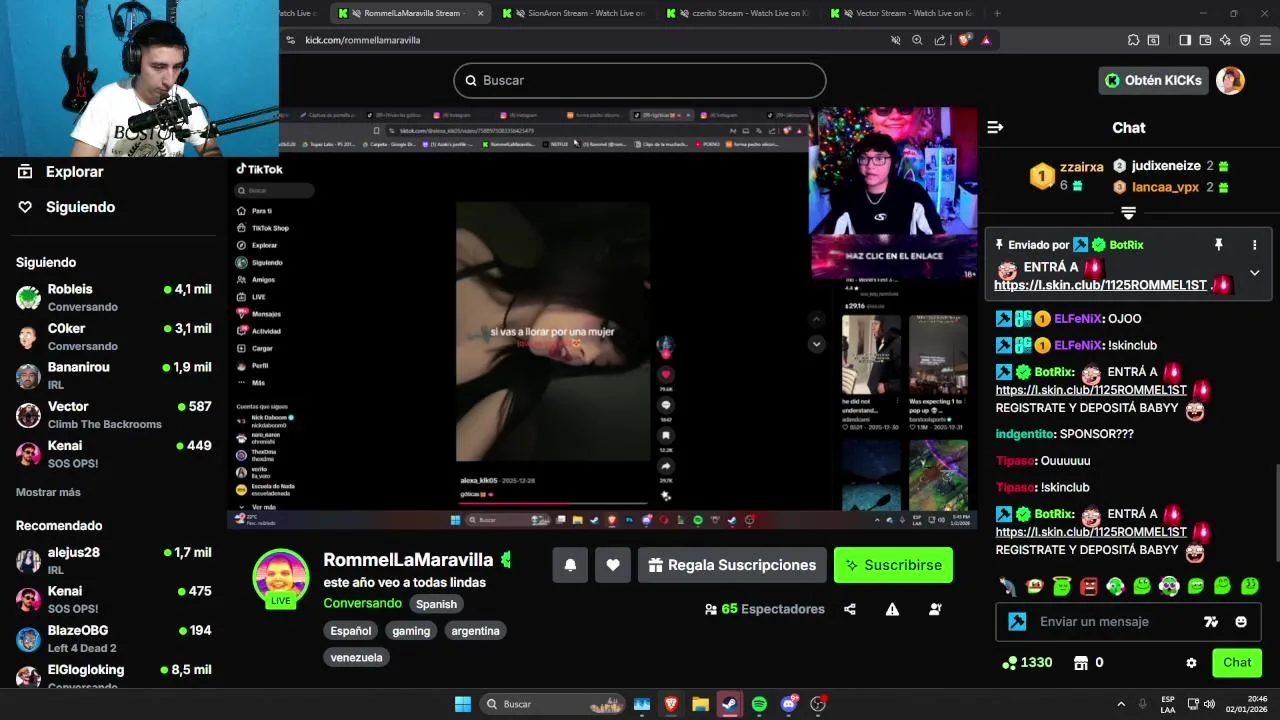Open alejus28 recommended channel
This screenshot has height=720, width=1280.
click(113, 560)
